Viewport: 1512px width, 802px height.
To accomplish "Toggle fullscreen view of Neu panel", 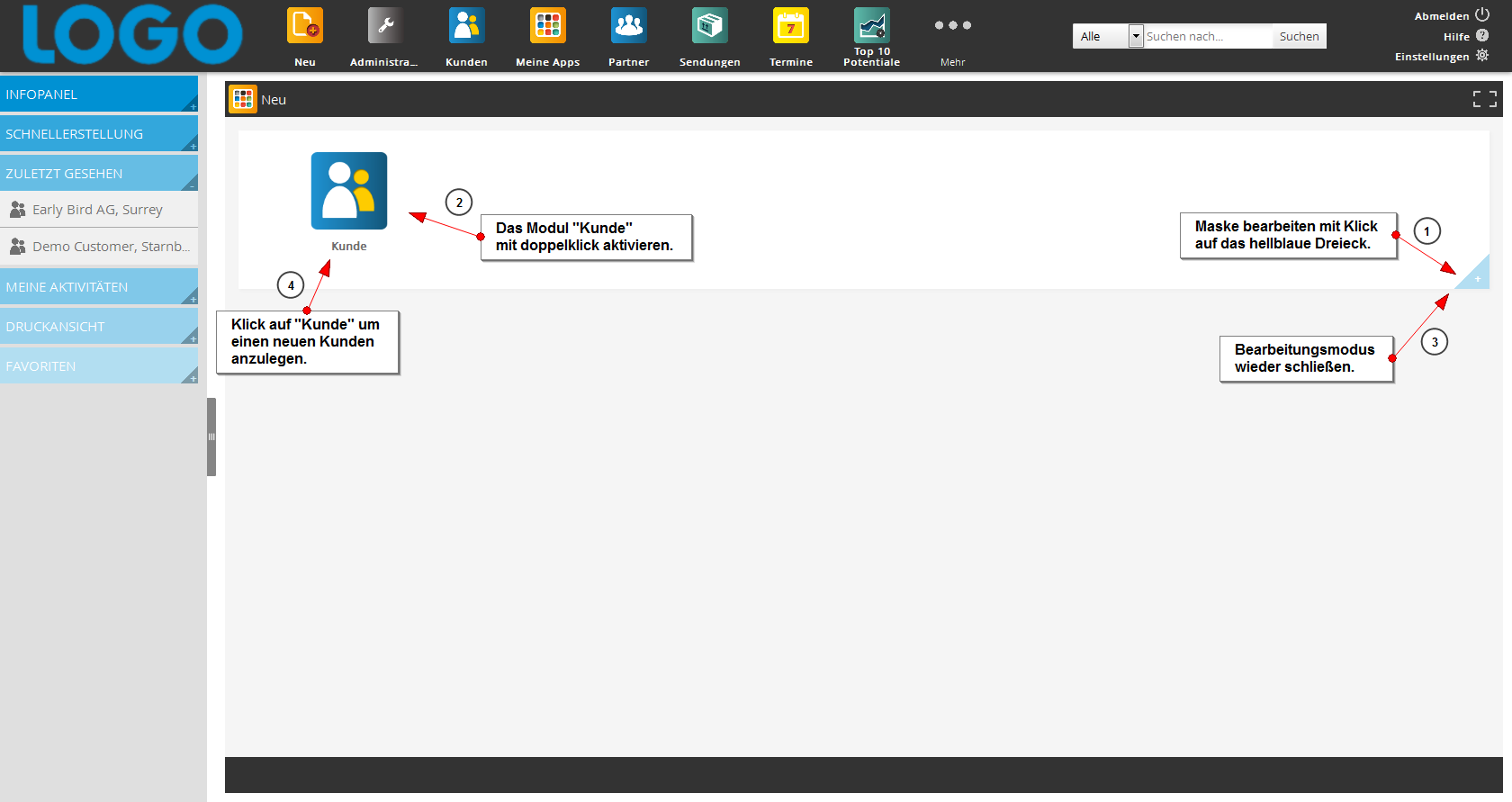I will point(1484,99).
